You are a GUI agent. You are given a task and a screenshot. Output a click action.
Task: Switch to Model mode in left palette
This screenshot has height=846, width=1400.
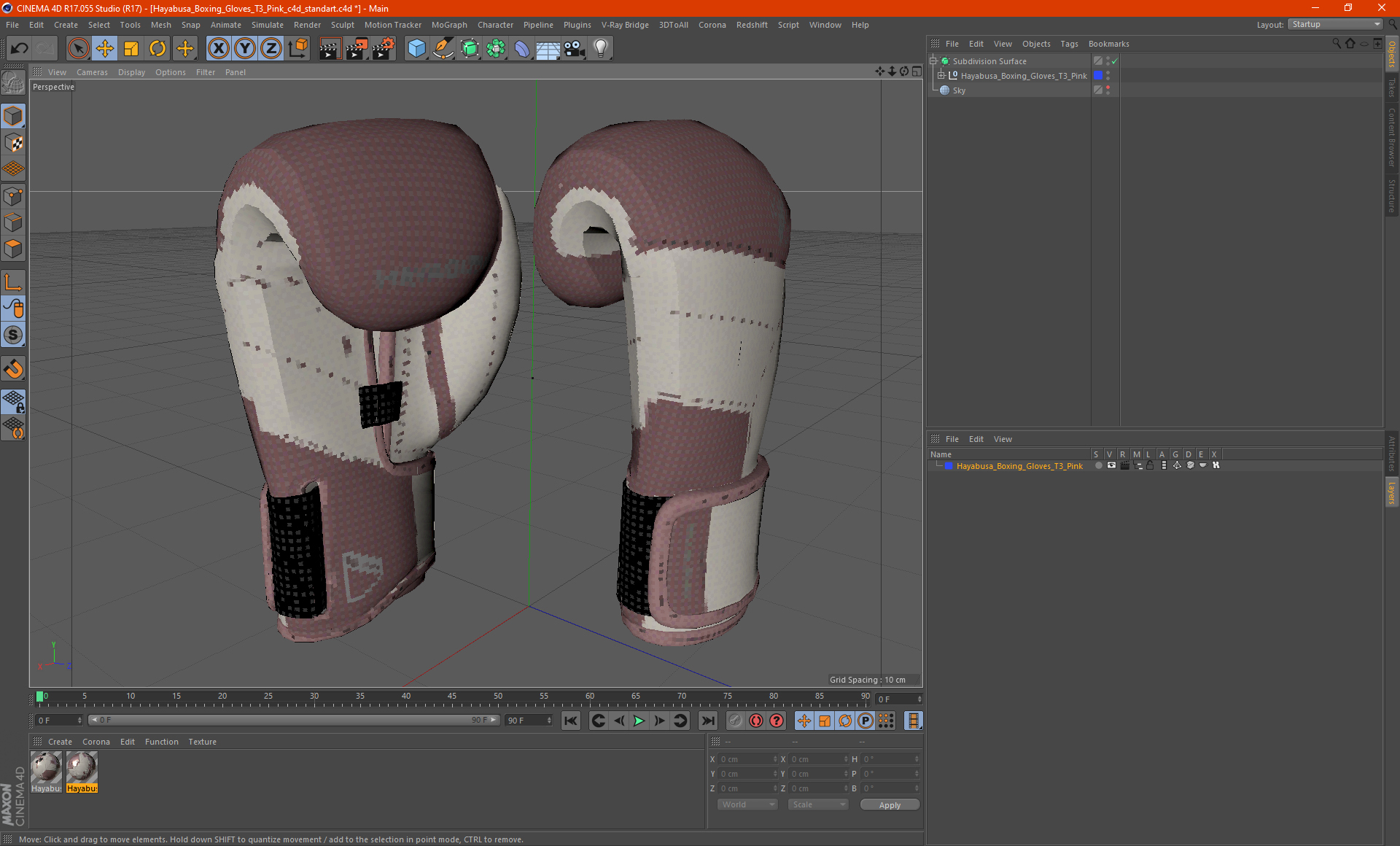click(x=13, y=116)
